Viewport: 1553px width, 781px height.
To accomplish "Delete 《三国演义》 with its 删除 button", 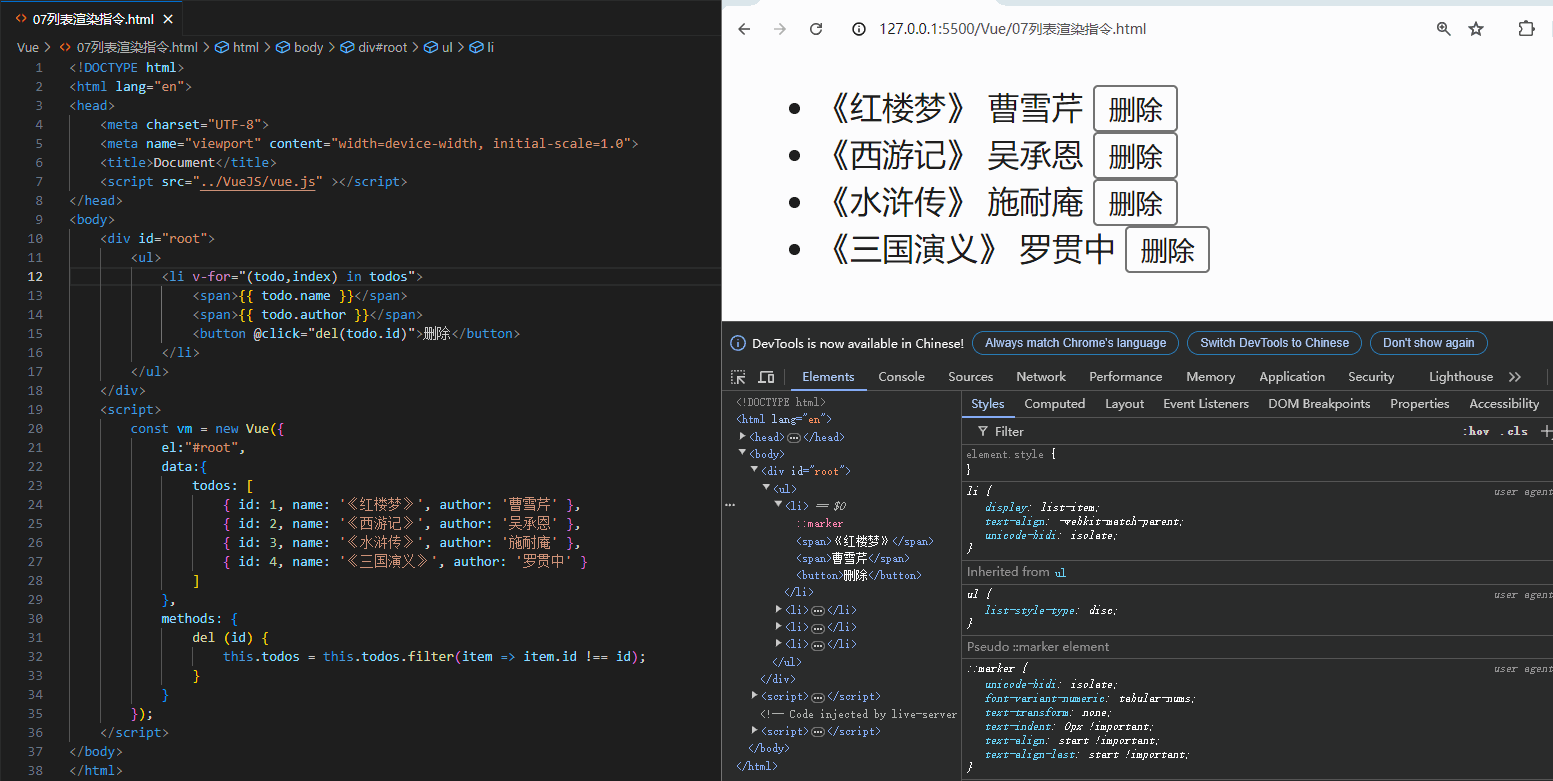I will pos(1167,250).
